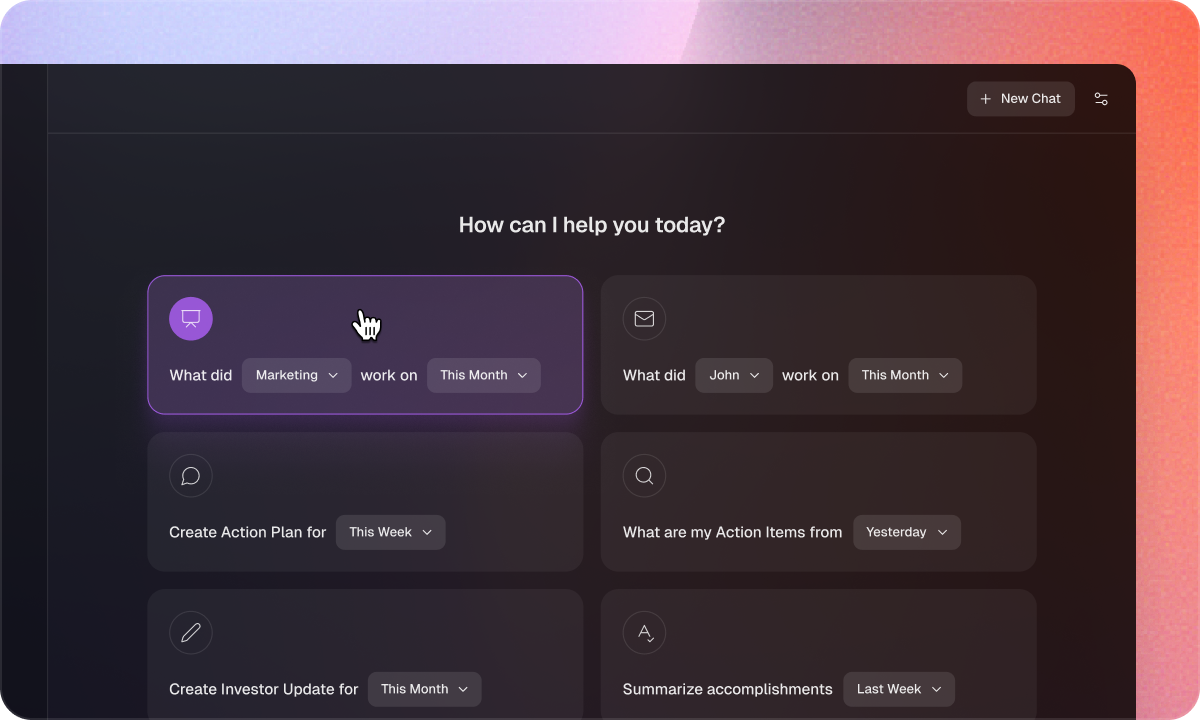Viewport: 1200px width, 720px height.
Task: Select the "Summarize accomplishments" text
Action: click(x=727, y=689)
